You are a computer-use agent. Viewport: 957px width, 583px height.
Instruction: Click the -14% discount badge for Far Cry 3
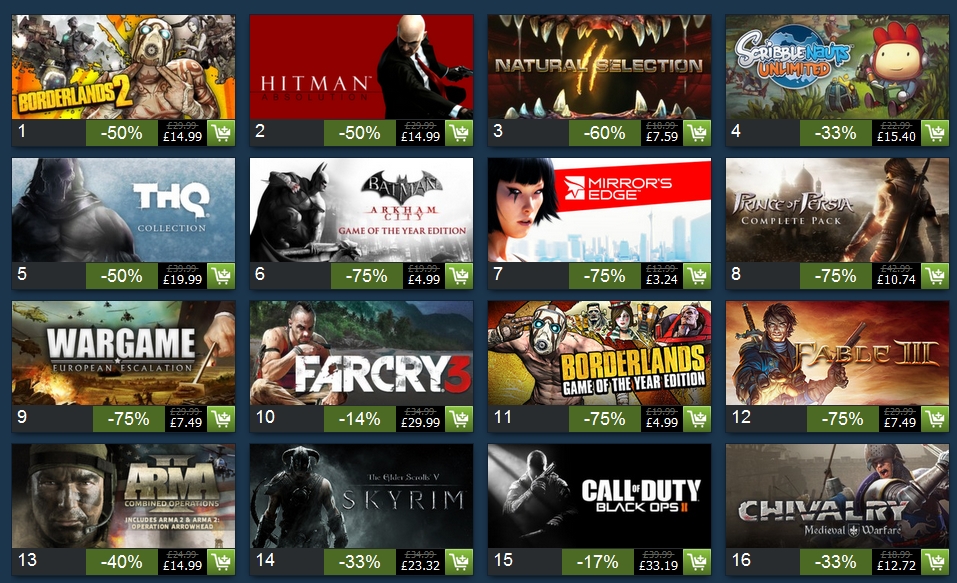(x=359, y=419)
